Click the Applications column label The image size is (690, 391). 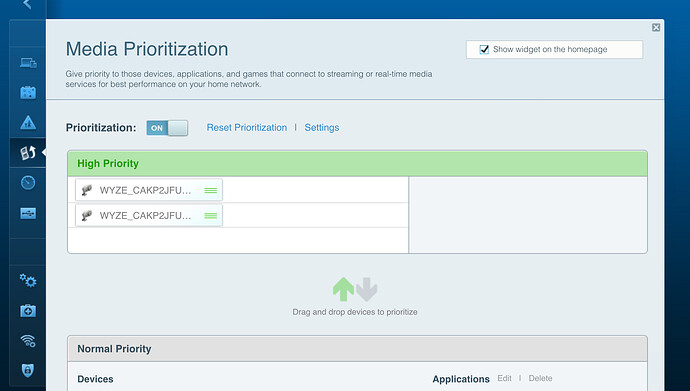tap(461, 379)
